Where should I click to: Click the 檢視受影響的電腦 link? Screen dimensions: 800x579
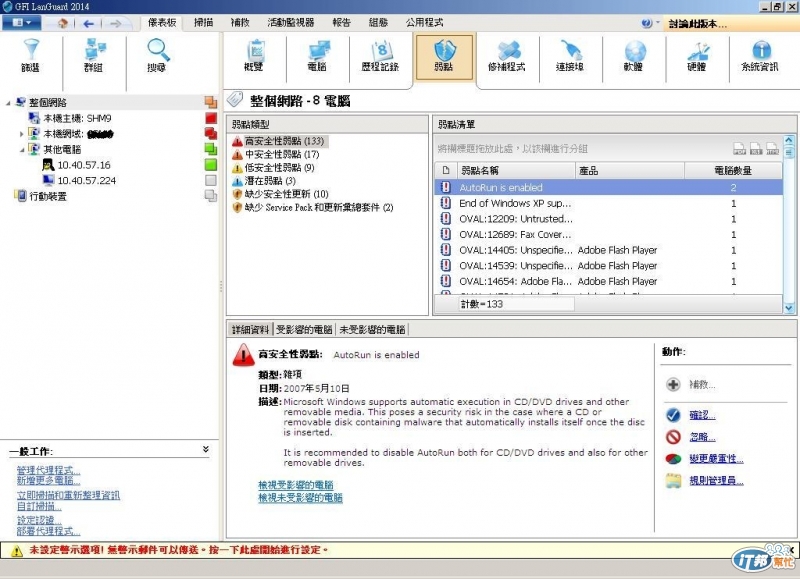point(296,485)
